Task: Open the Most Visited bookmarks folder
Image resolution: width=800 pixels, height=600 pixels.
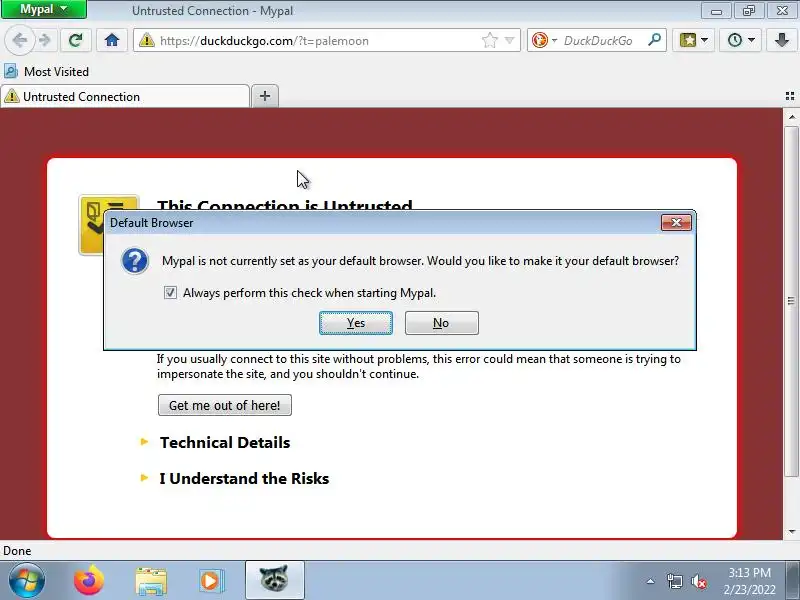Action: (x=46, y=72)
